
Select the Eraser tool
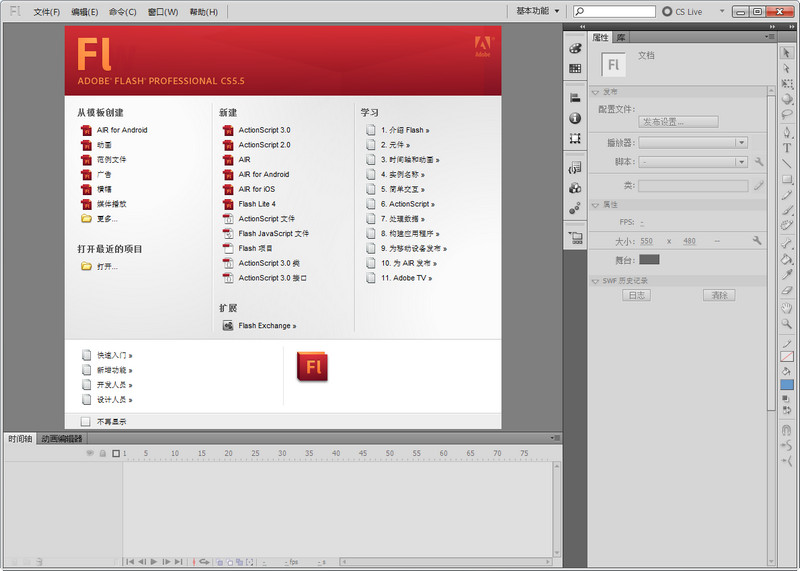[x=787, y=290]
